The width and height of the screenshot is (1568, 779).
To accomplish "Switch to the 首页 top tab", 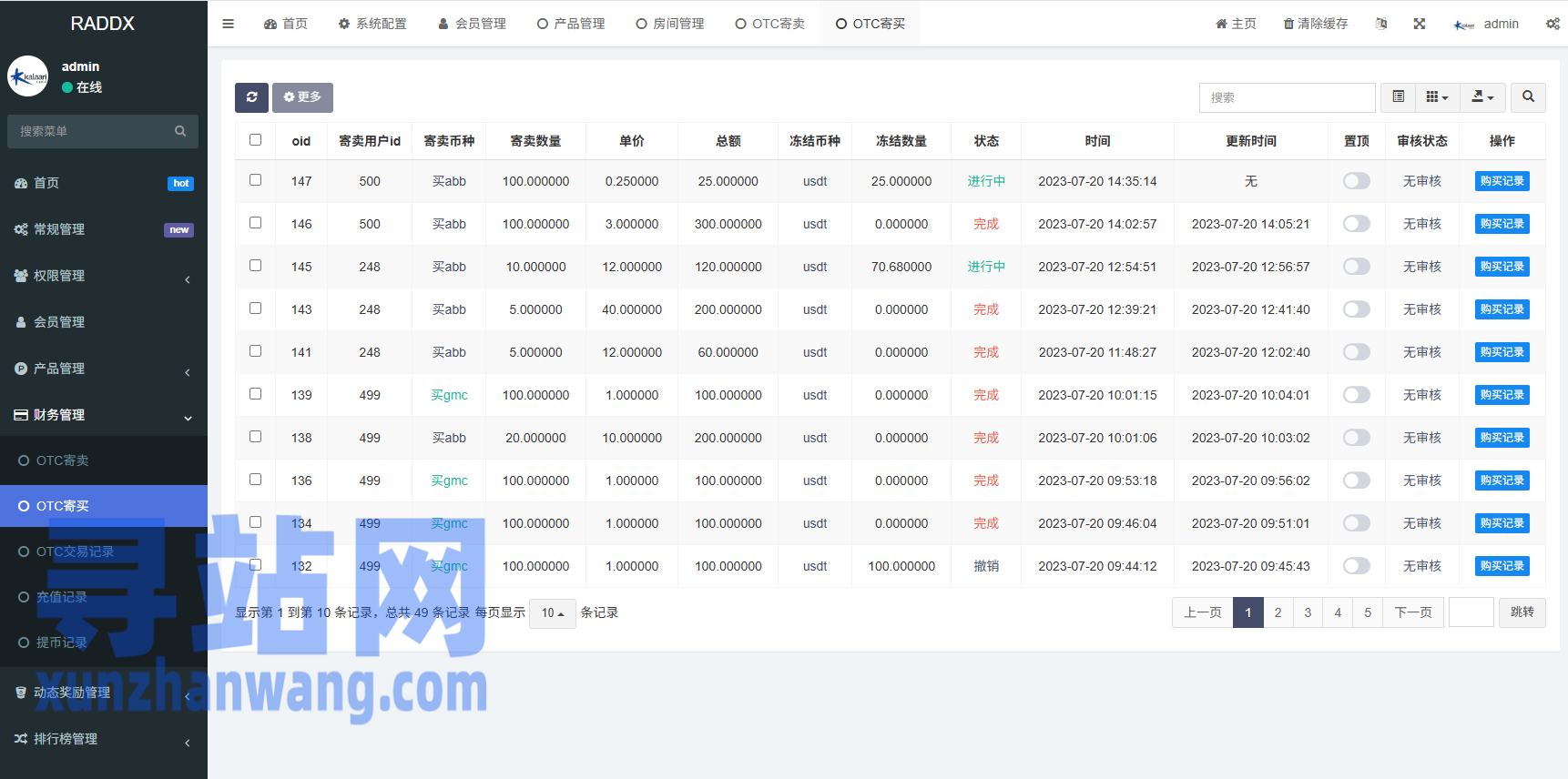I will (x=286, y=24).
